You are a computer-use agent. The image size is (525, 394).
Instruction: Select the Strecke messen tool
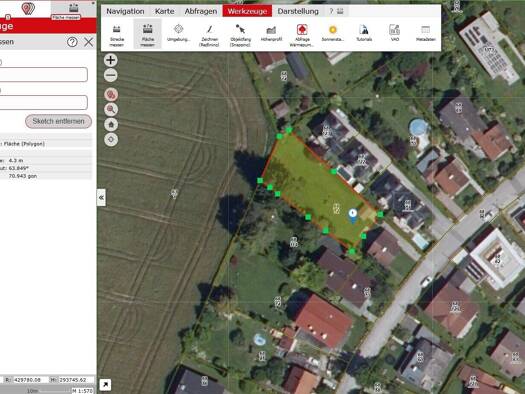pyautogui.click(x=117, y=35)
